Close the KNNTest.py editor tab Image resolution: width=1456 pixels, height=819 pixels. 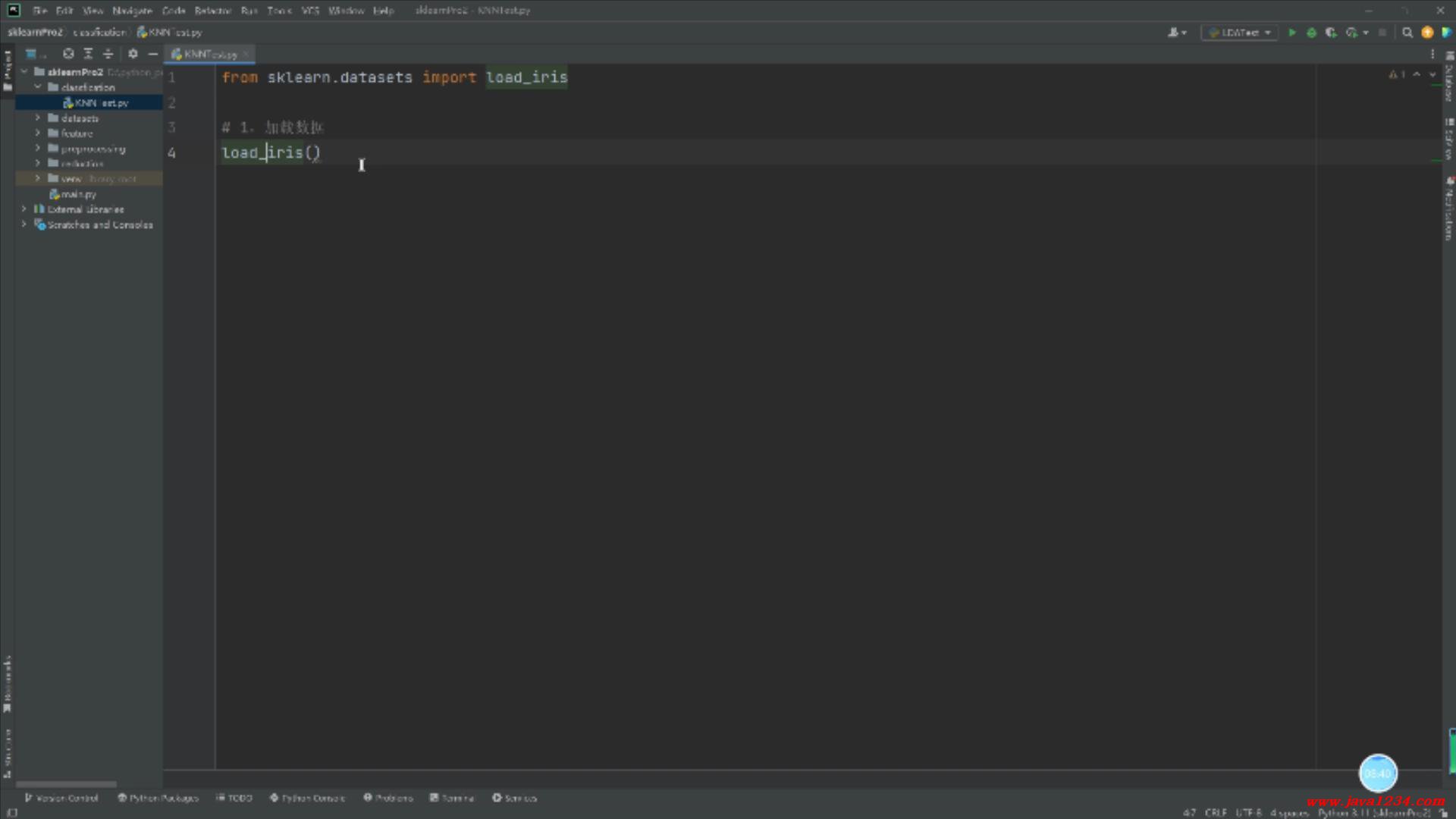tap(246, 55)
